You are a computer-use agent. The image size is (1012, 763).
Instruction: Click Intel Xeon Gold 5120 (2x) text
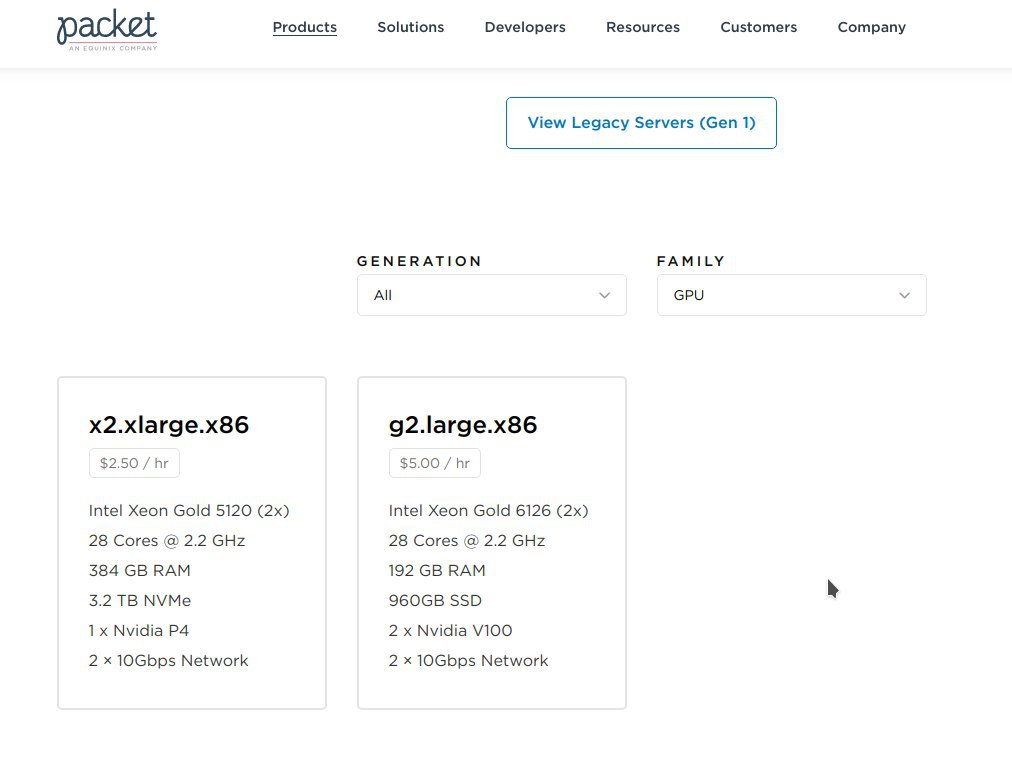tap(189, 511)
